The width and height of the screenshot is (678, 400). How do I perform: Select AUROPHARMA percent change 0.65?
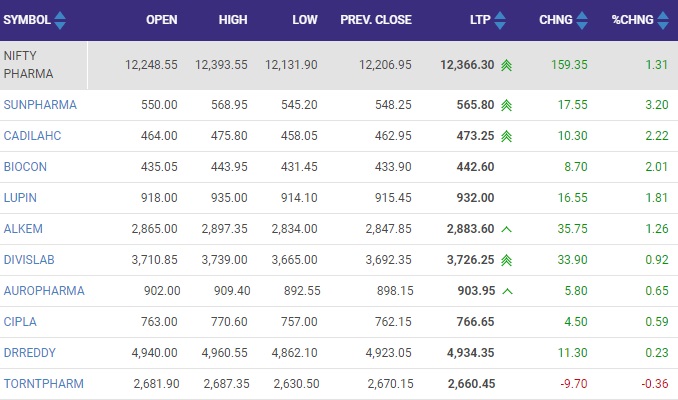point(657,291)
